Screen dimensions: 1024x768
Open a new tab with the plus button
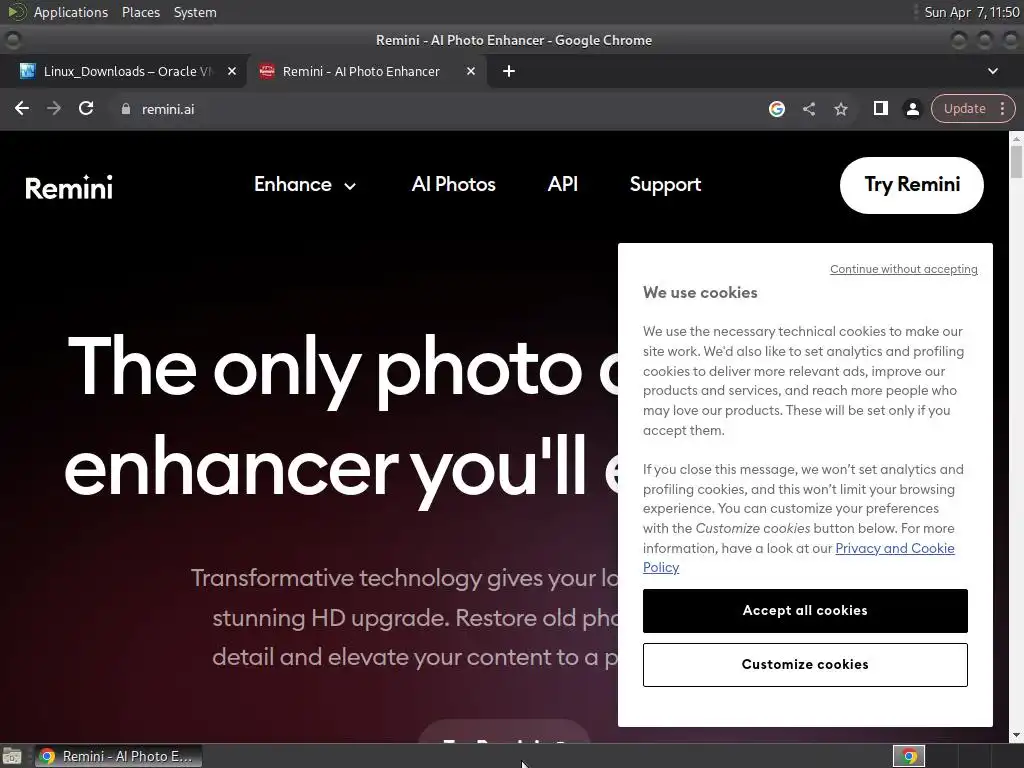pos(509,71)
